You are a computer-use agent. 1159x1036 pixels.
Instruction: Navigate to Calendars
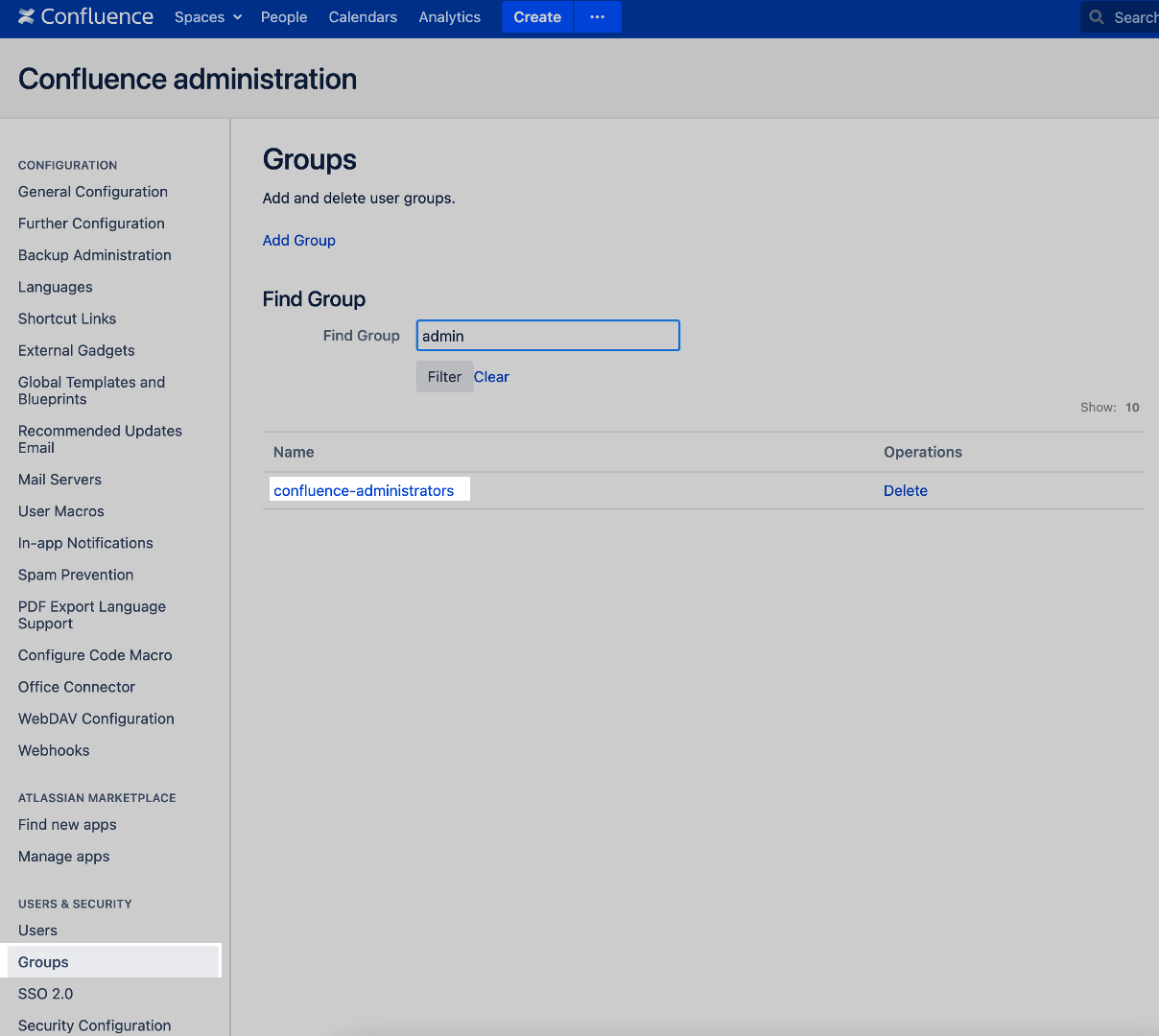tap(363, 16)
